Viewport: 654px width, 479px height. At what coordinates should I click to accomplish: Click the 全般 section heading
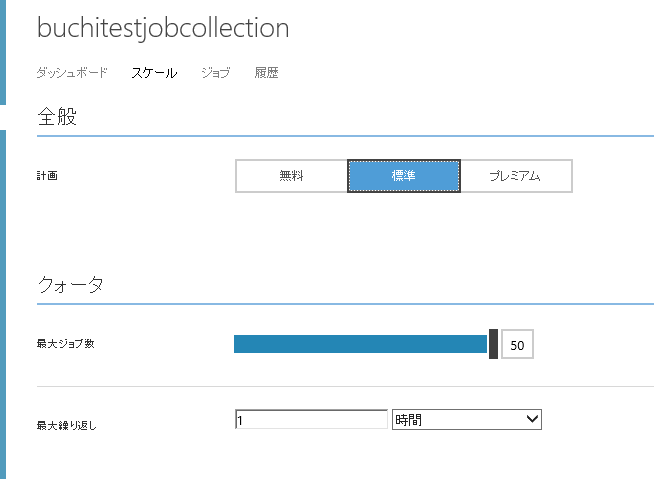57,117
